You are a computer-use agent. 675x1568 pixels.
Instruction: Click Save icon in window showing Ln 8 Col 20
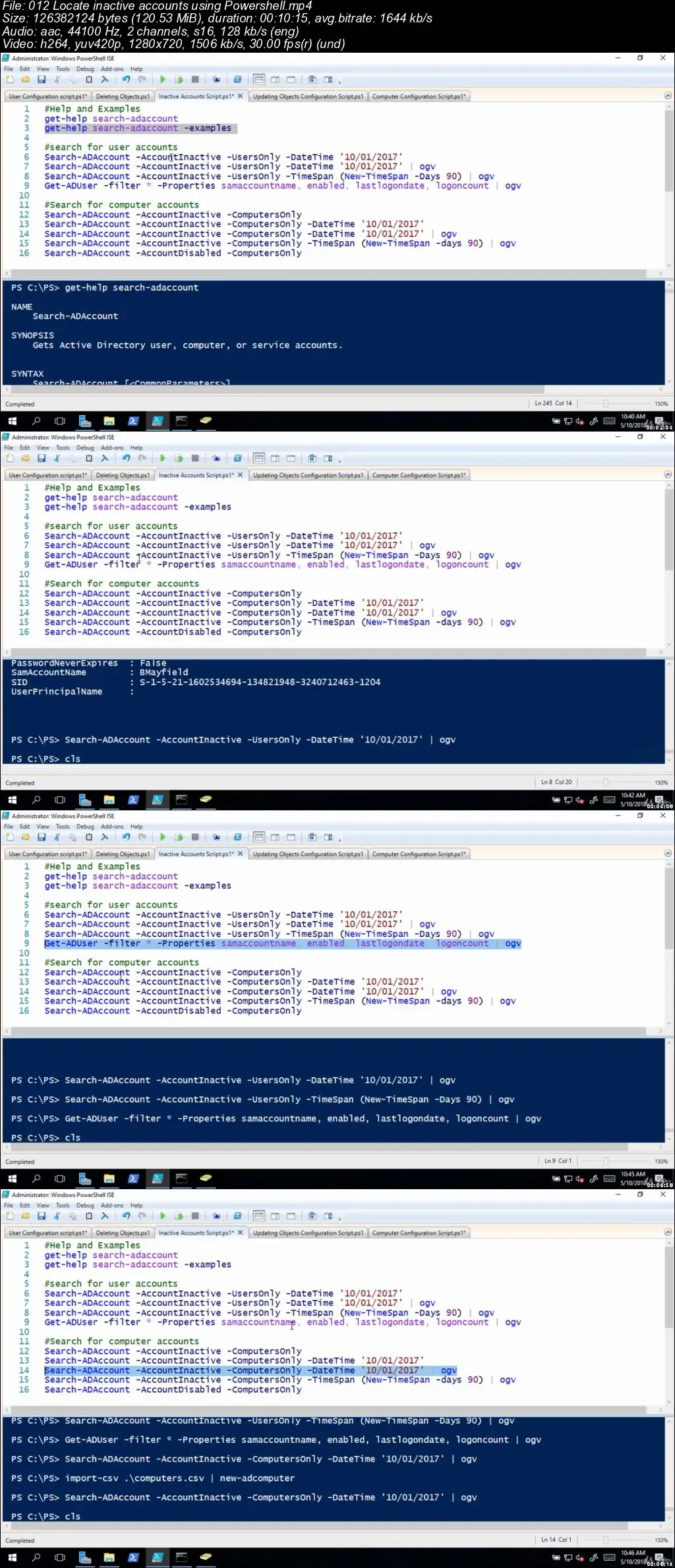coord(41,459)
